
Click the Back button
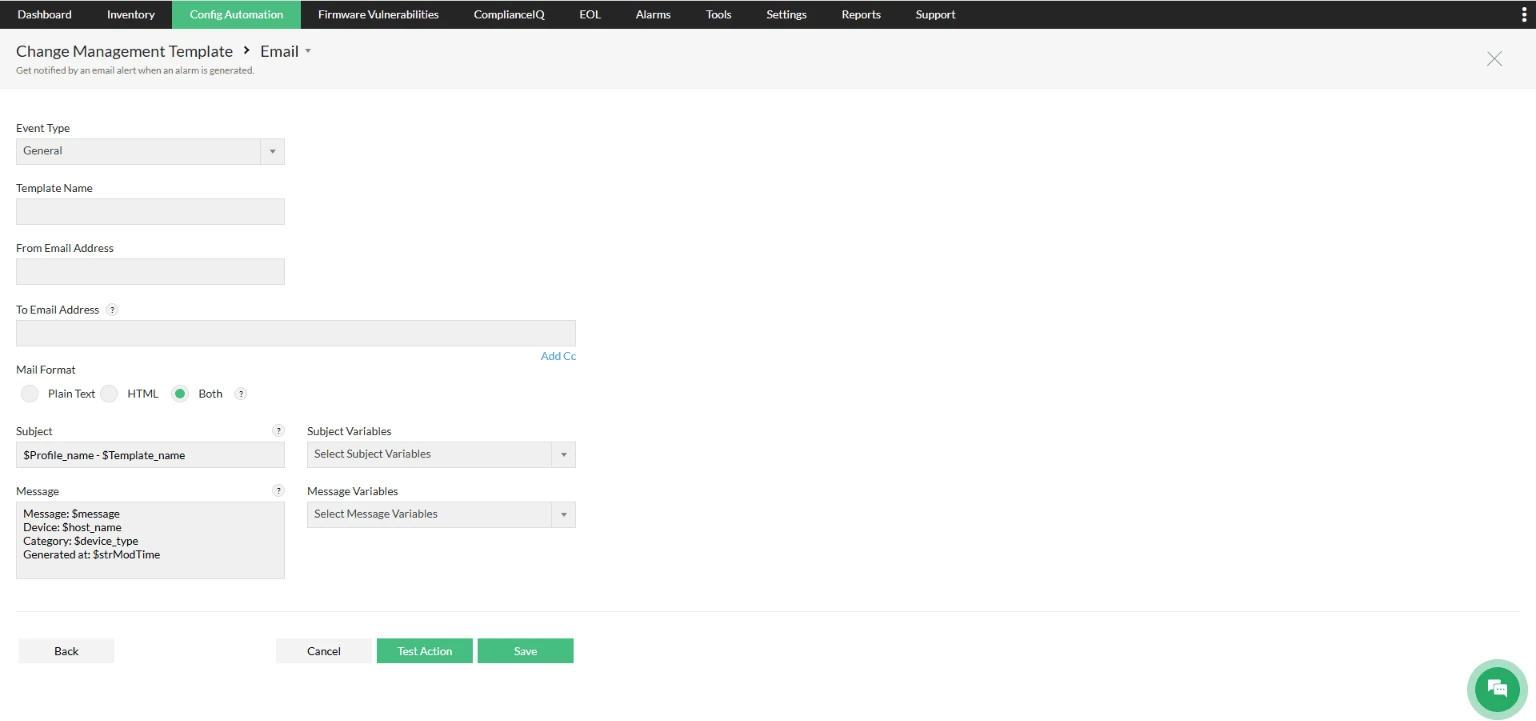[x=66, y=651]
